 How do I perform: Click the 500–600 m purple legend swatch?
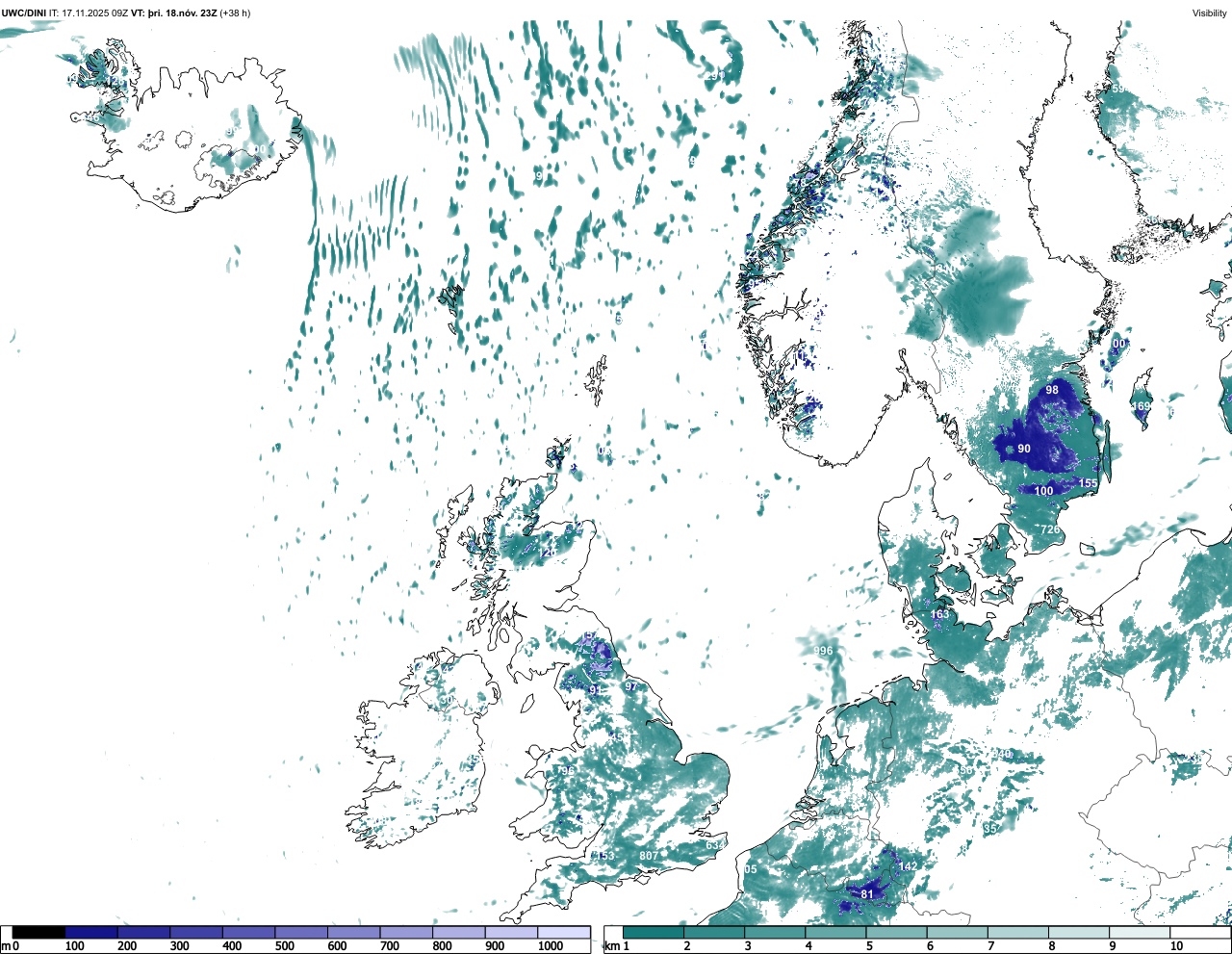pyautogui.click(x=301, y=933)
